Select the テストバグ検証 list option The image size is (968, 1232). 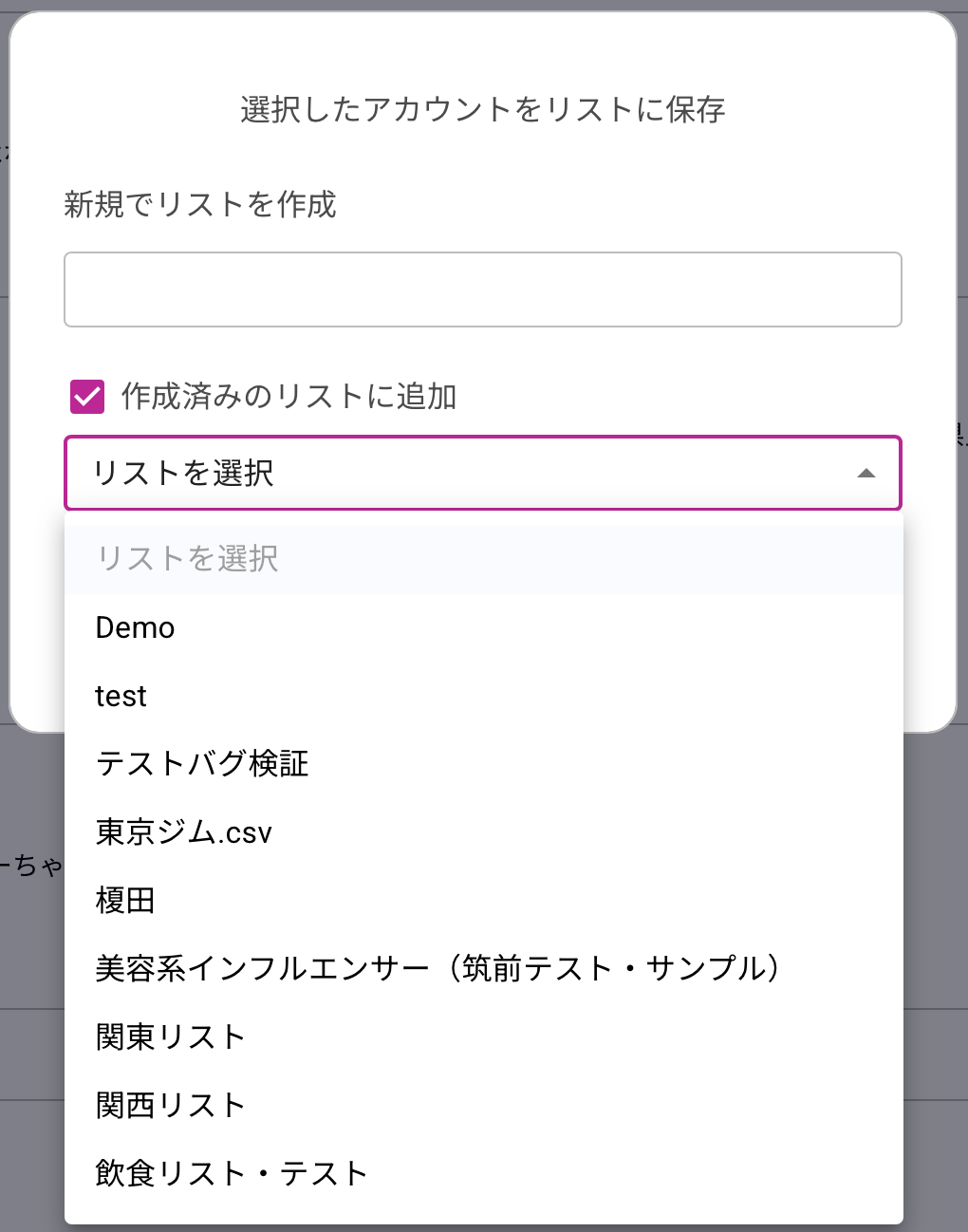(202, 764)
